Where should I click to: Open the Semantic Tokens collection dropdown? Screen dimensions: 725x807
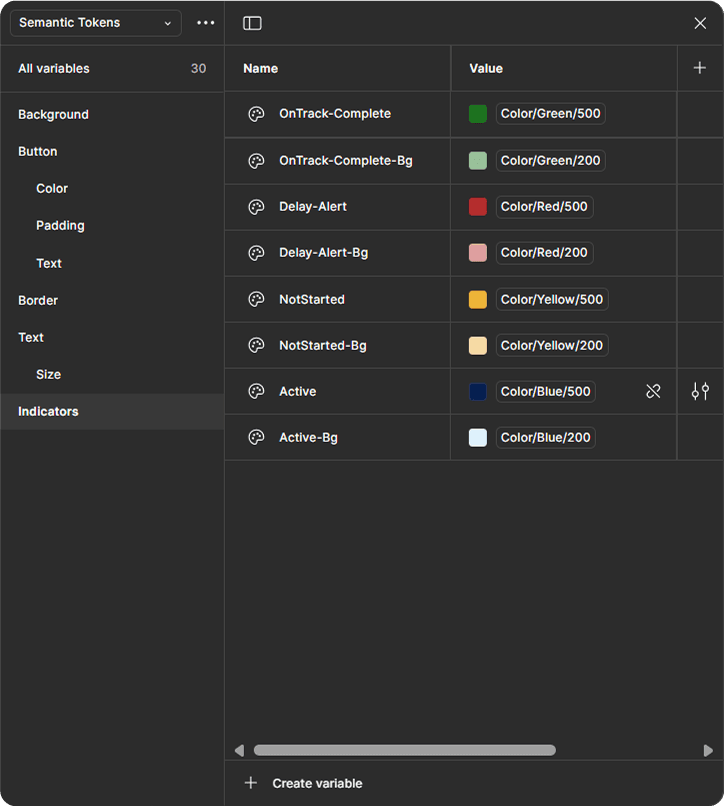click(x=96, y=23)
